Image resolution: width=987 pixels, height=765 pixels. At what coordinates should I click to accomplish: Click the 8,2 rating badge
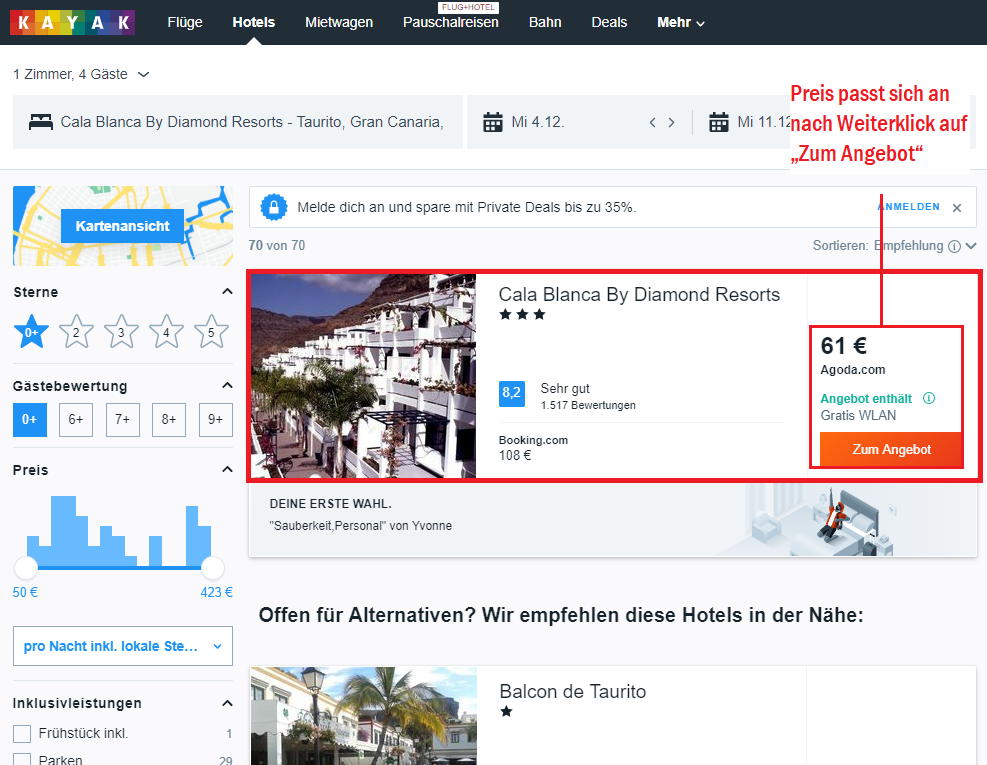(x=512, y=394)
